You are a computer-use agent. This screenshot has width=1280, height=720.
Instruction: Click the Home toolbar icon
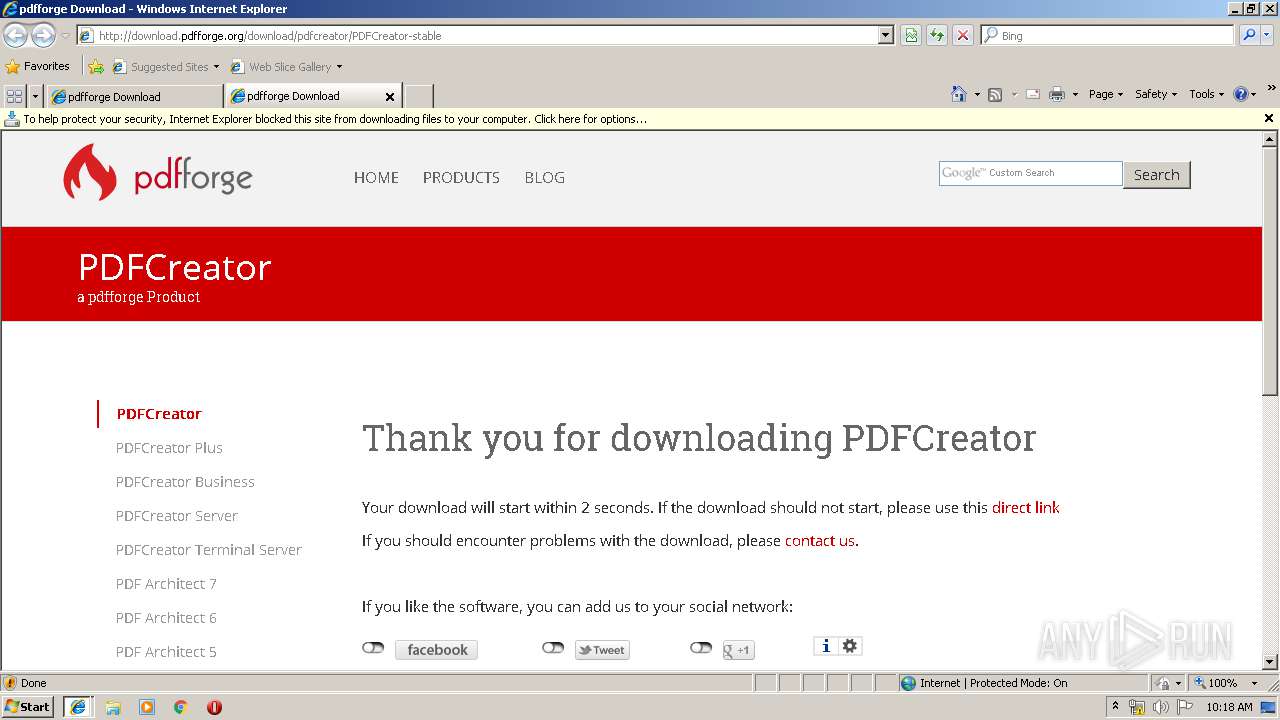(959, 94)
